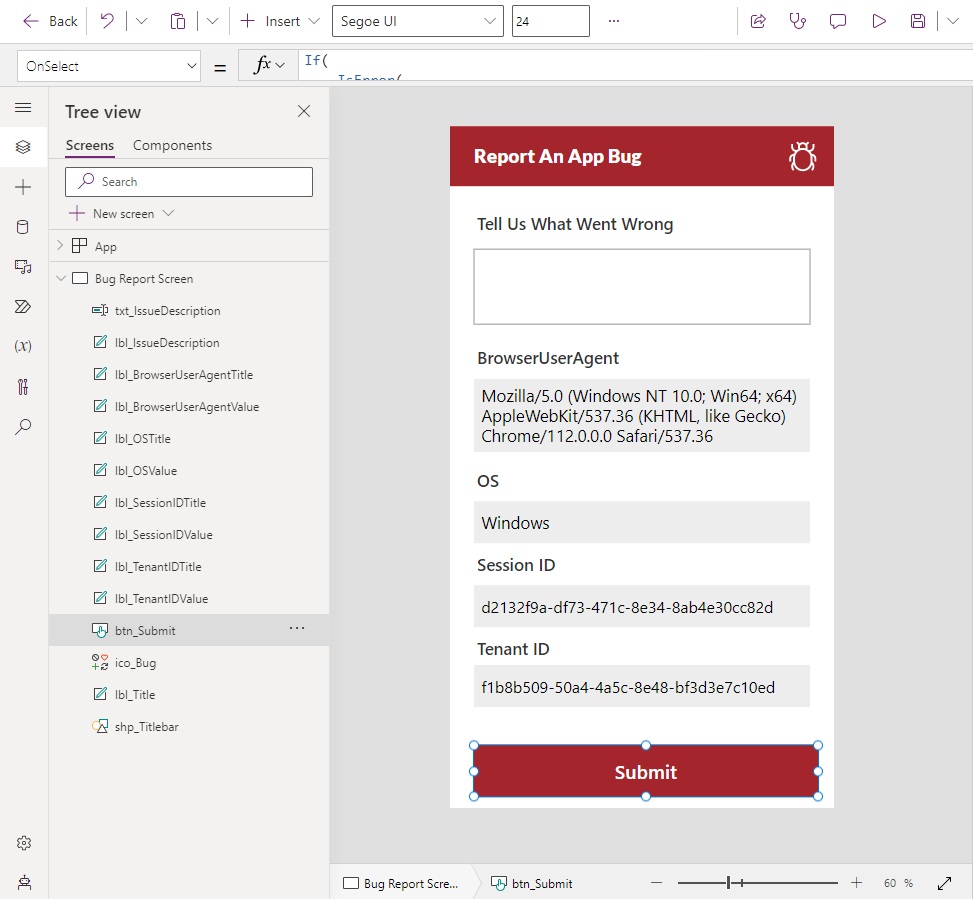Click the New screen button
973x899 pixels.
click(x=122, y=213)
